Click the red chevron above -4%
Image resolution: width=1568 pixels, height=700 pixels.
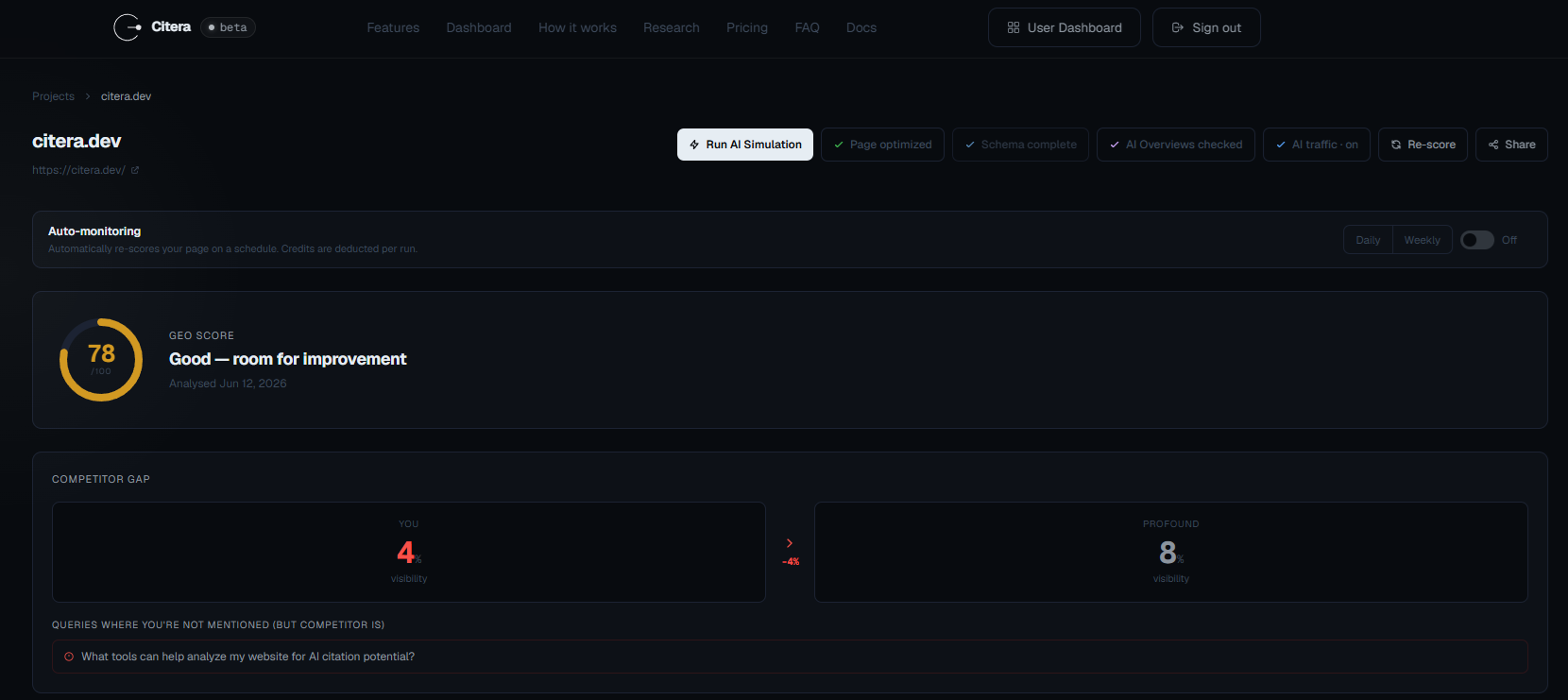point(790,543)
